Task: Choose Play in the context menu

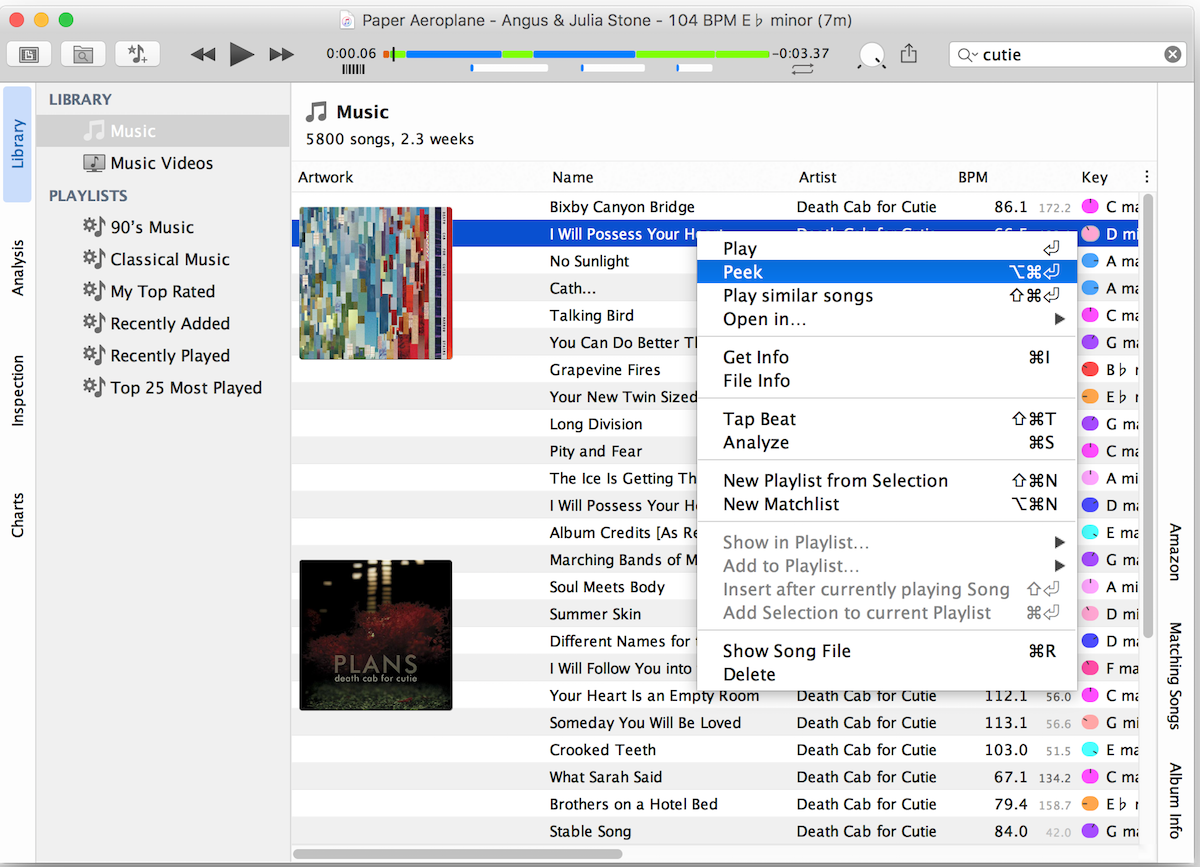Action: (887, 248)
